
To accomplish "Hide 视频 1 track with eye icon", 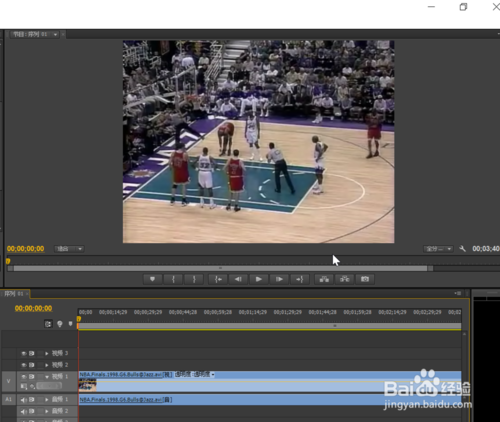I will (x=24, y=377).
